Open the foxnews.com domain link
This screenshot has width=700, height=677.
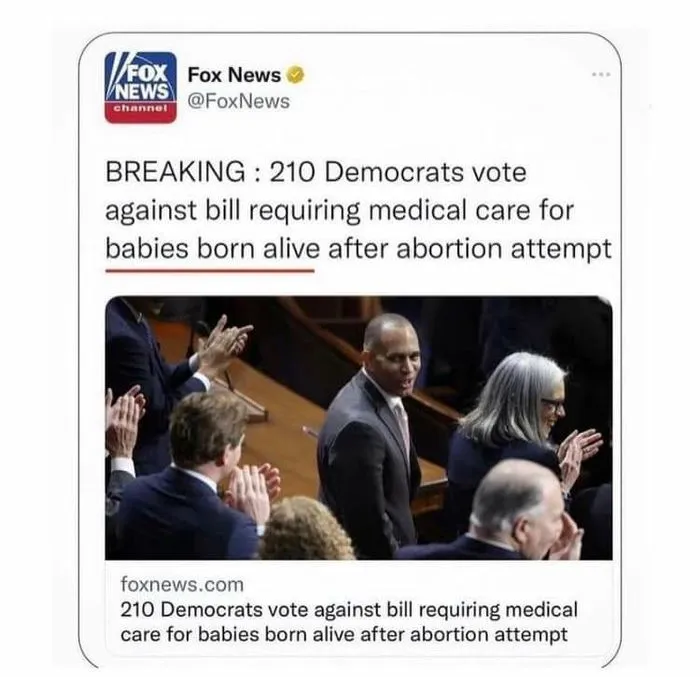pos(182,584)
